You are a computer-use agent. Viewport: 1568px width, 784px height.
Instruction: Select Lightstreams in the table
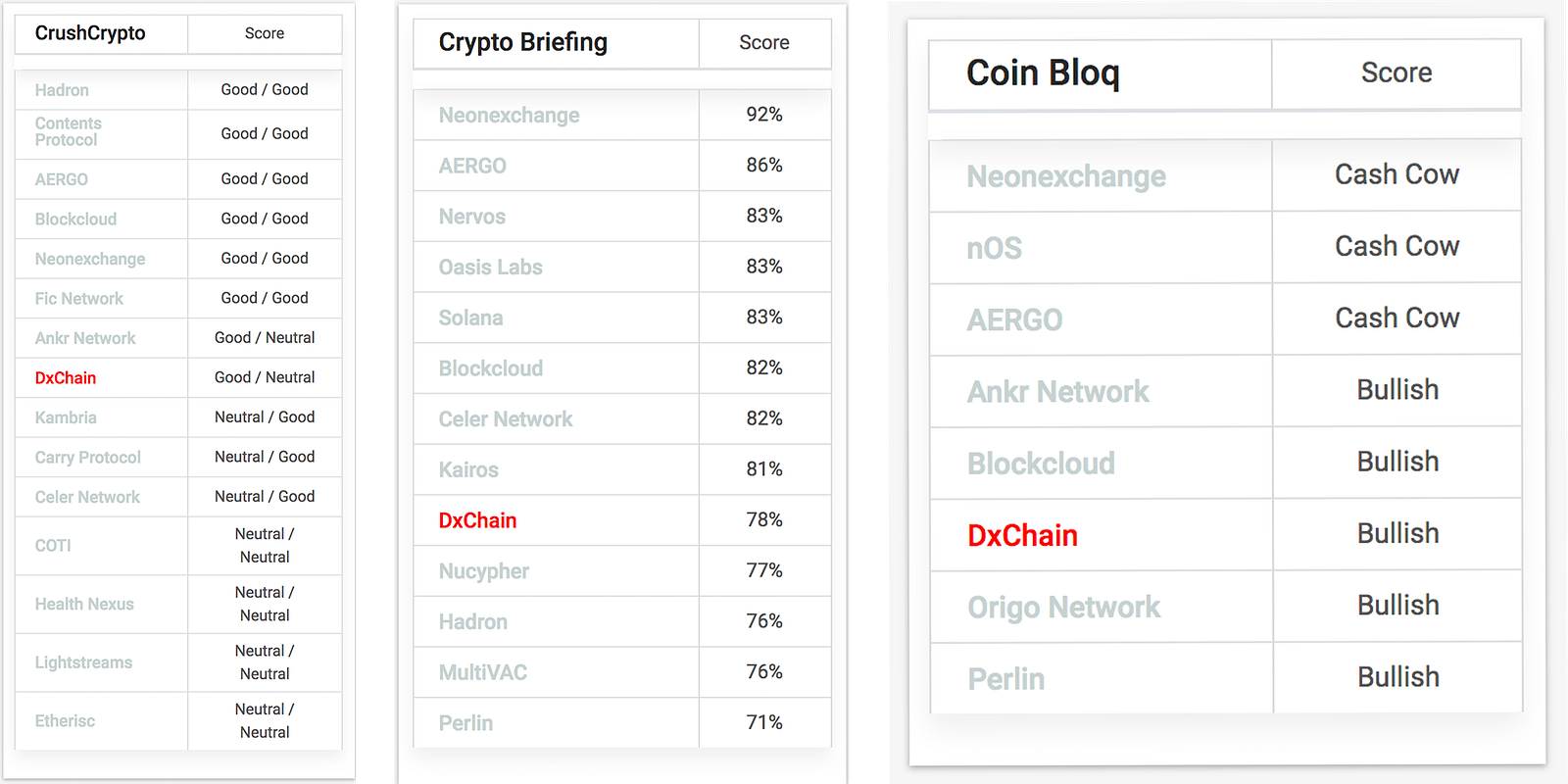(x=83, y=662)
